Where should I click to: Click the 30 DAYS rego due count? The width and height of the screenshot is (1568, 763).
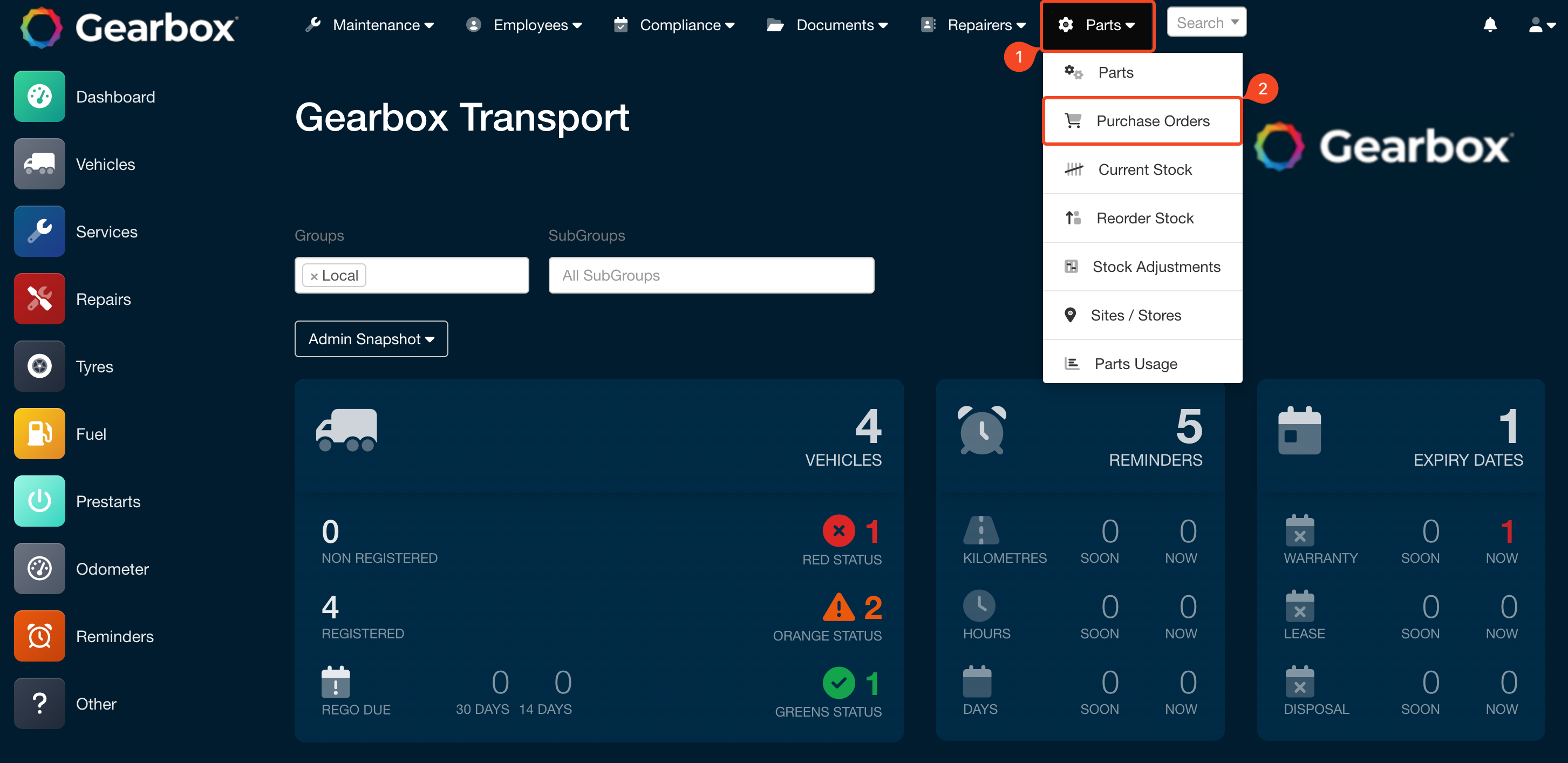point(500,682)
